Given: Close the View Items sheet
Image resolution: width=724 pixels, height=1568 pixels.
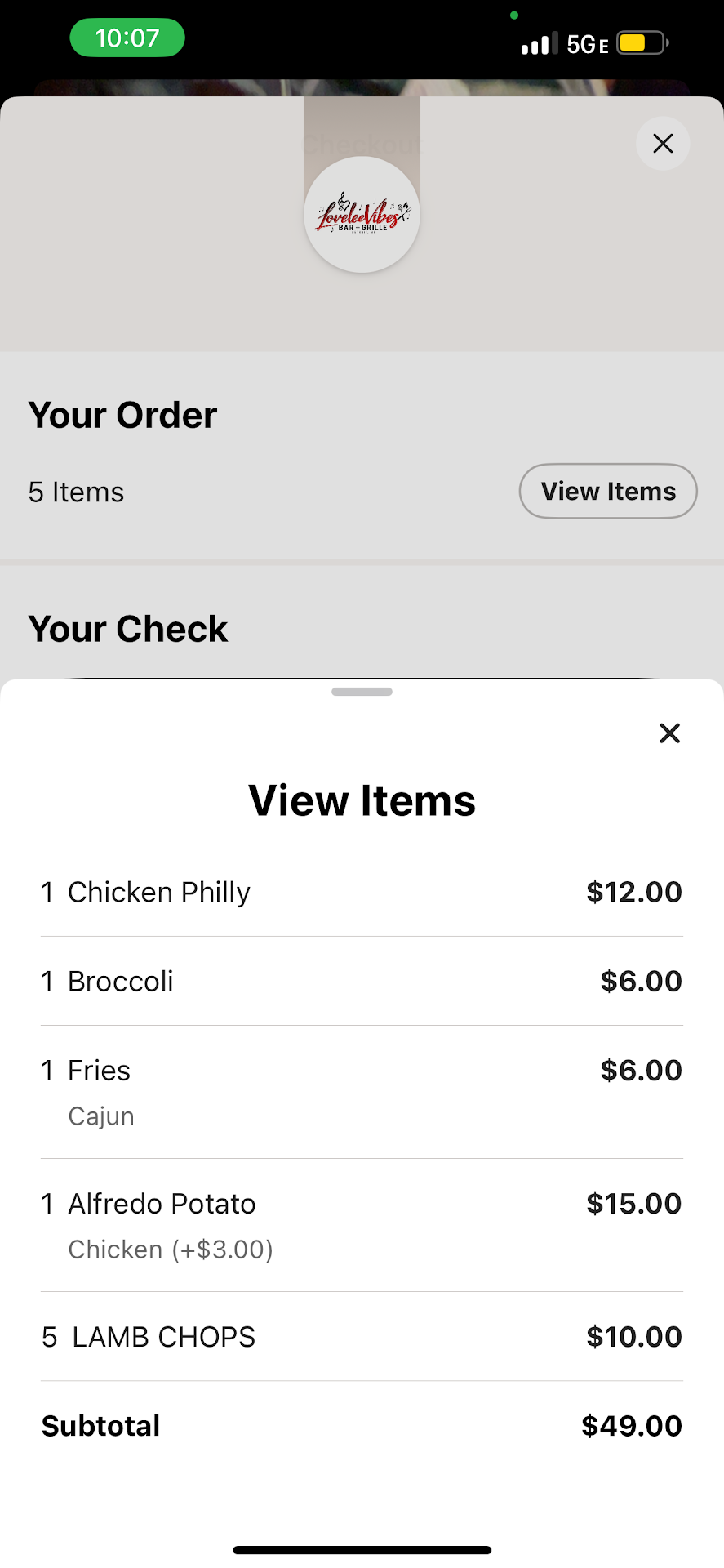Looking at the screenshot, I should click(x=669, y=733).
